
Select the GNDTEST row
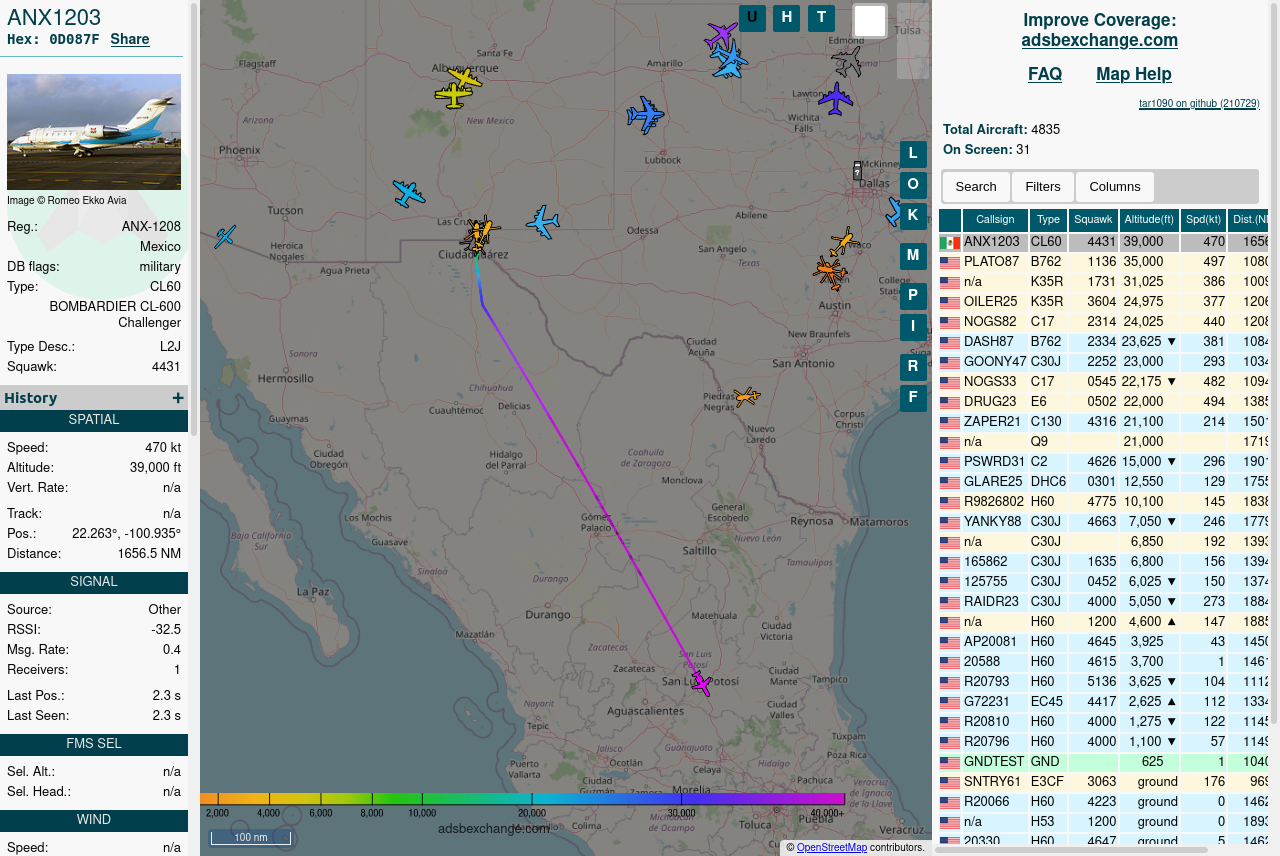point(1104,762)
